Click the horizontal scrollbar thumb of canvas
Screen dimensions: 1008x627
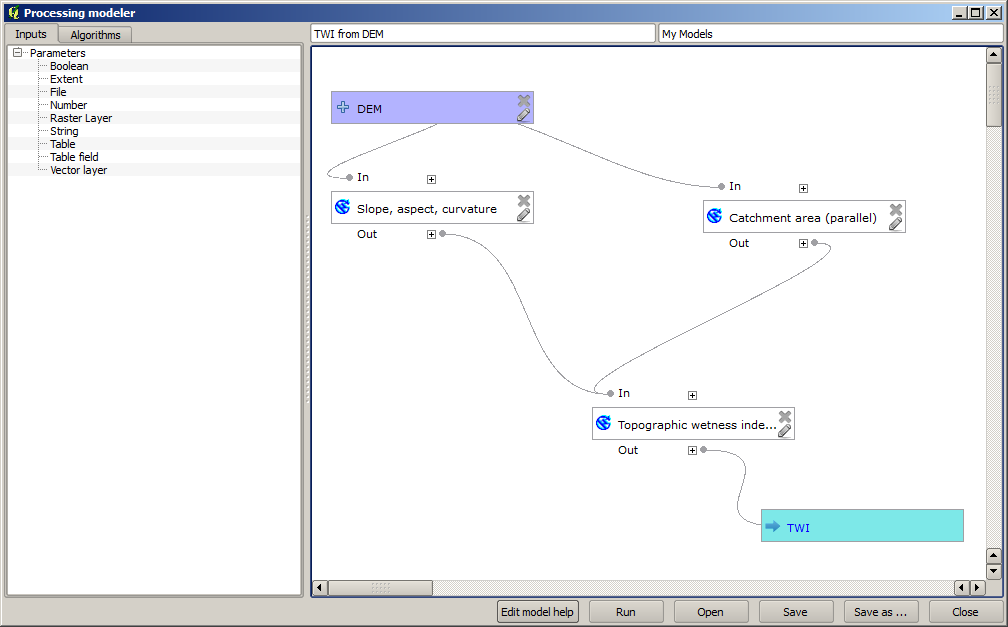click(380, 588)
